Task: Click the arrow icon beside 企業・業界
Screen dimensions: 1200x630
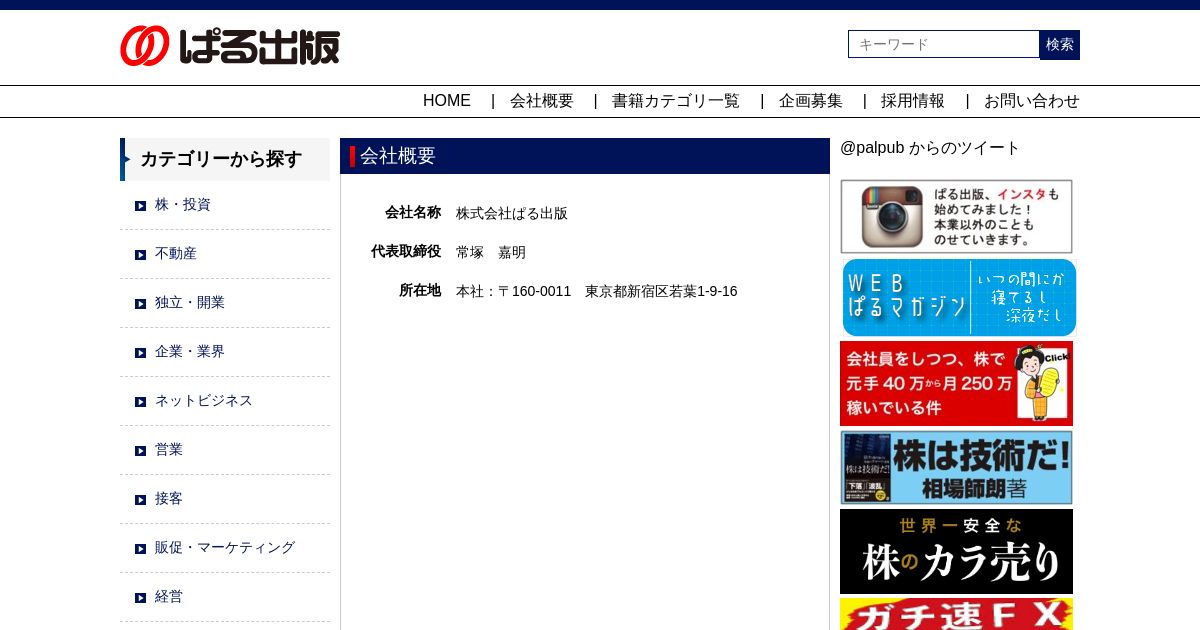Action: click(141, 353)
